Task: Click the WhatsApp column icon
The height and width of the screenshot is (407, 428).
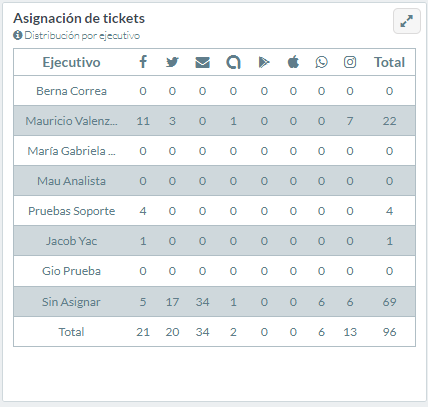Action: [x=321, y=62]
